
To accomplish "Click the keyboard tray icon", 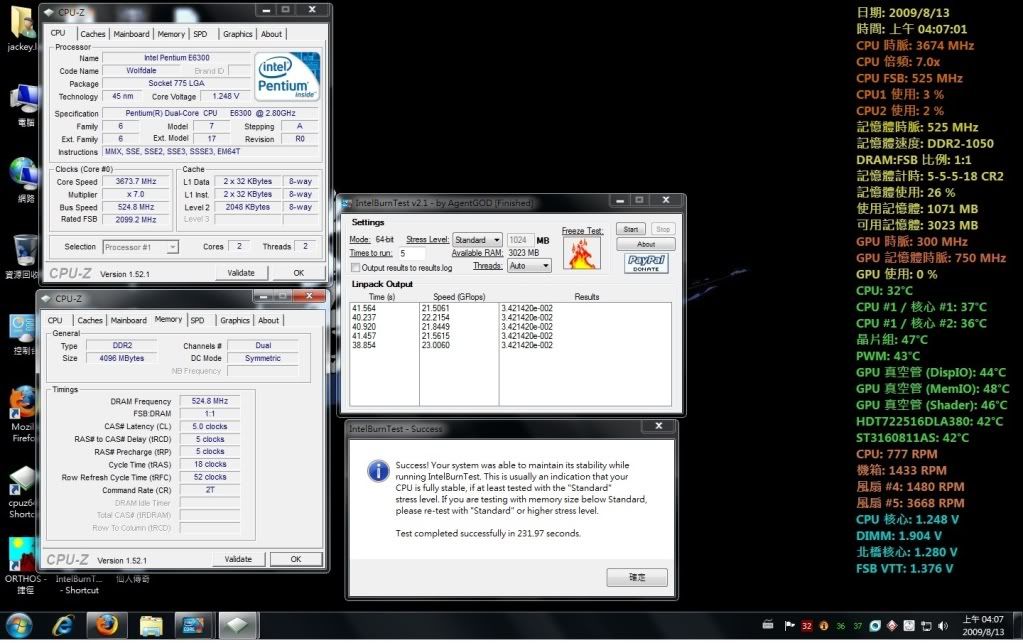I will [x=768, y=625].
